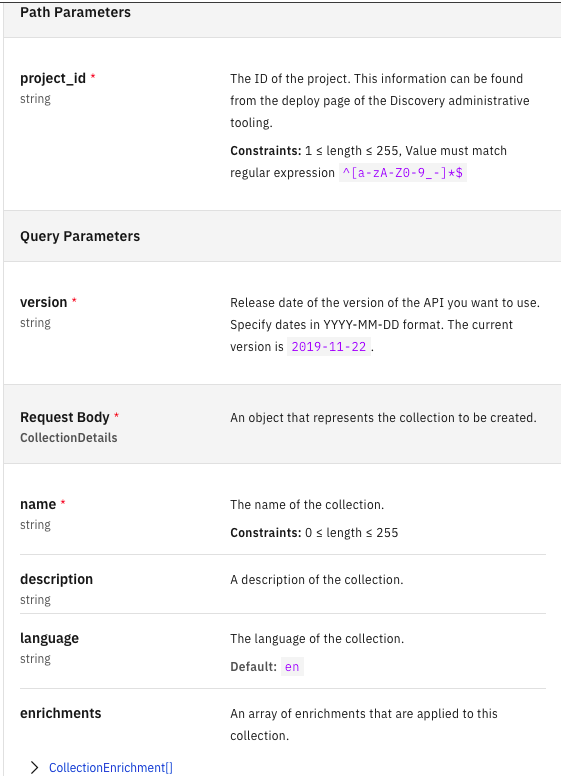The width and height of the screenshot is (561, 776).
Task: Click the name length Constraints text
Action: pos(314,533)
